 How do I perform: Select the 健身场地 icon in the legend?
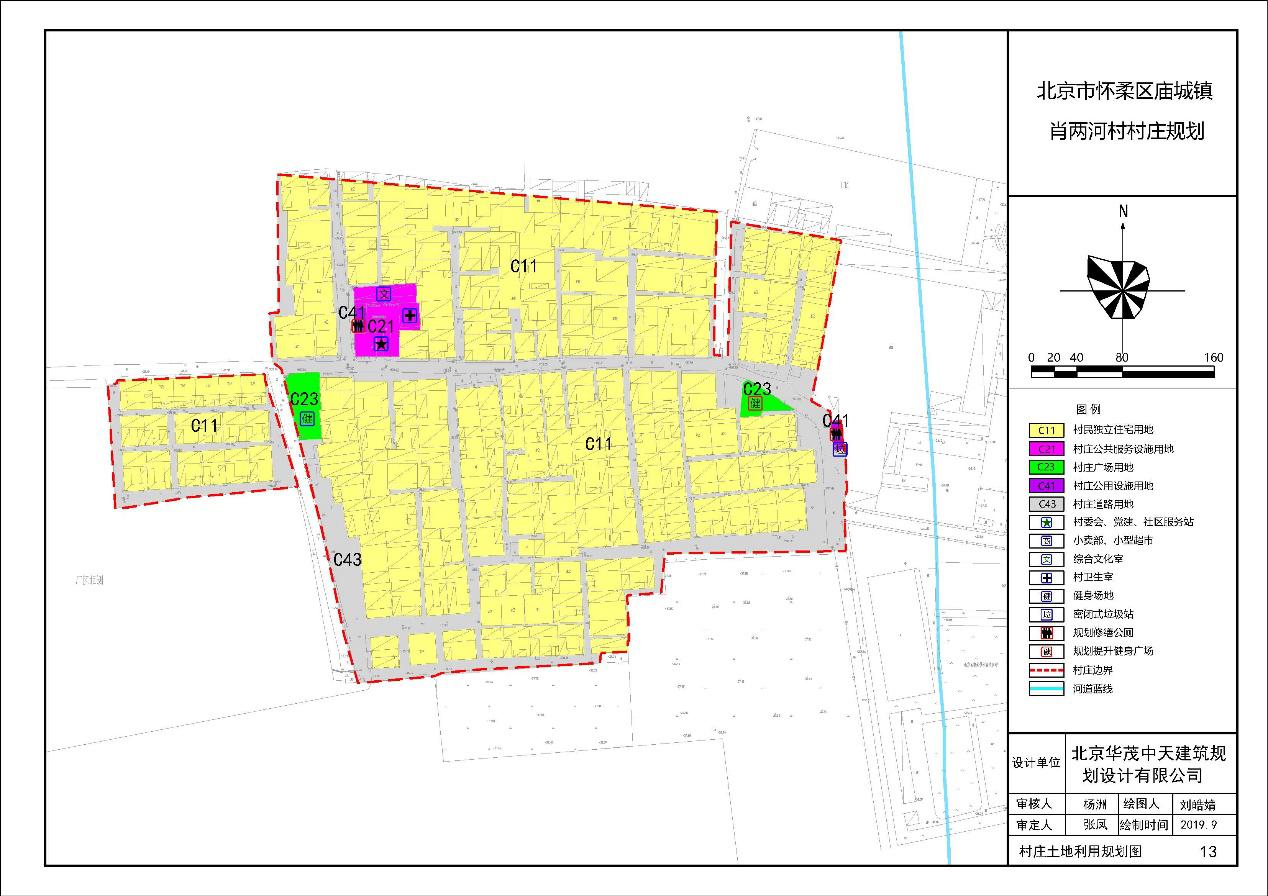tap(1047, 595)
